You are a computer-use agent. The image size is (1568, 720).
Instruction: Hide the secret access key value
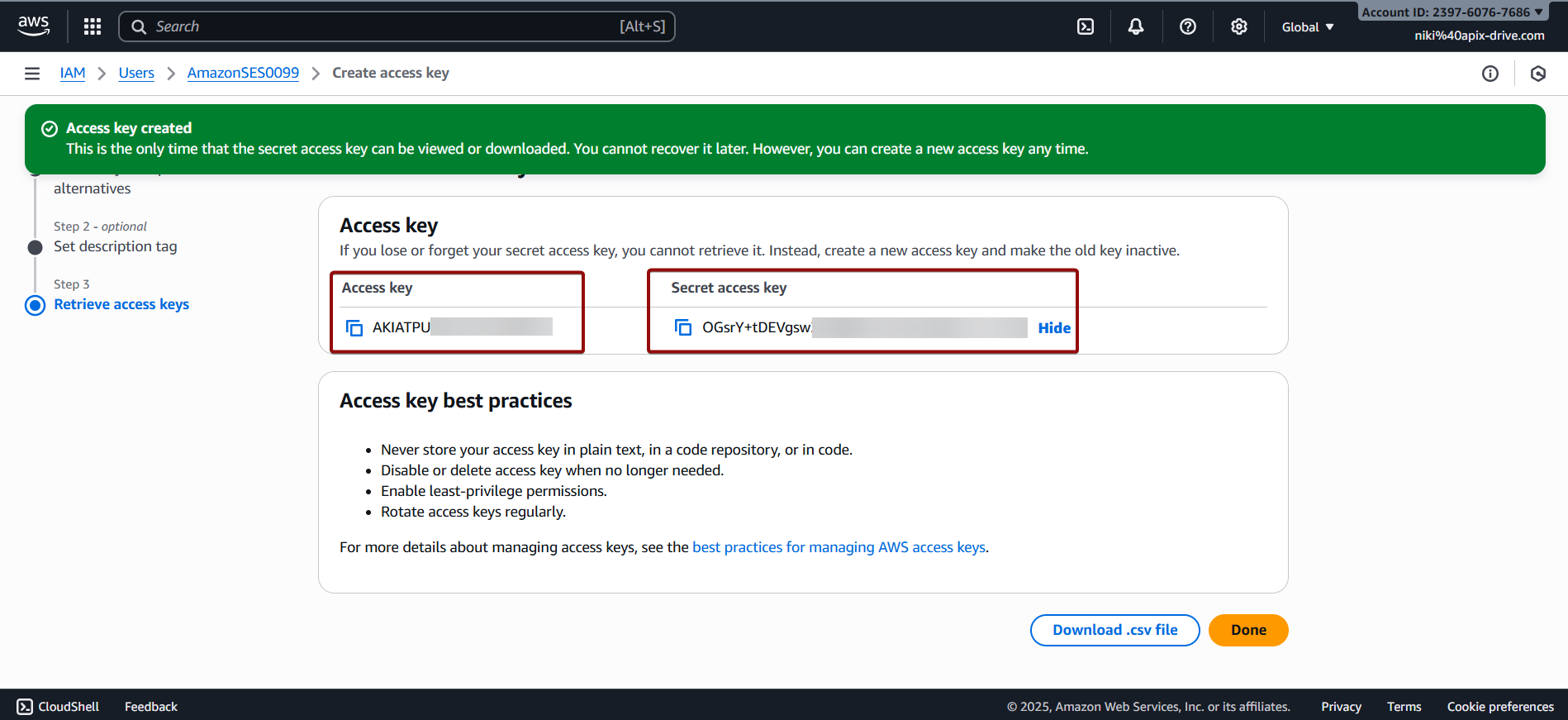pyautogui.click(x=1053, y=328)
